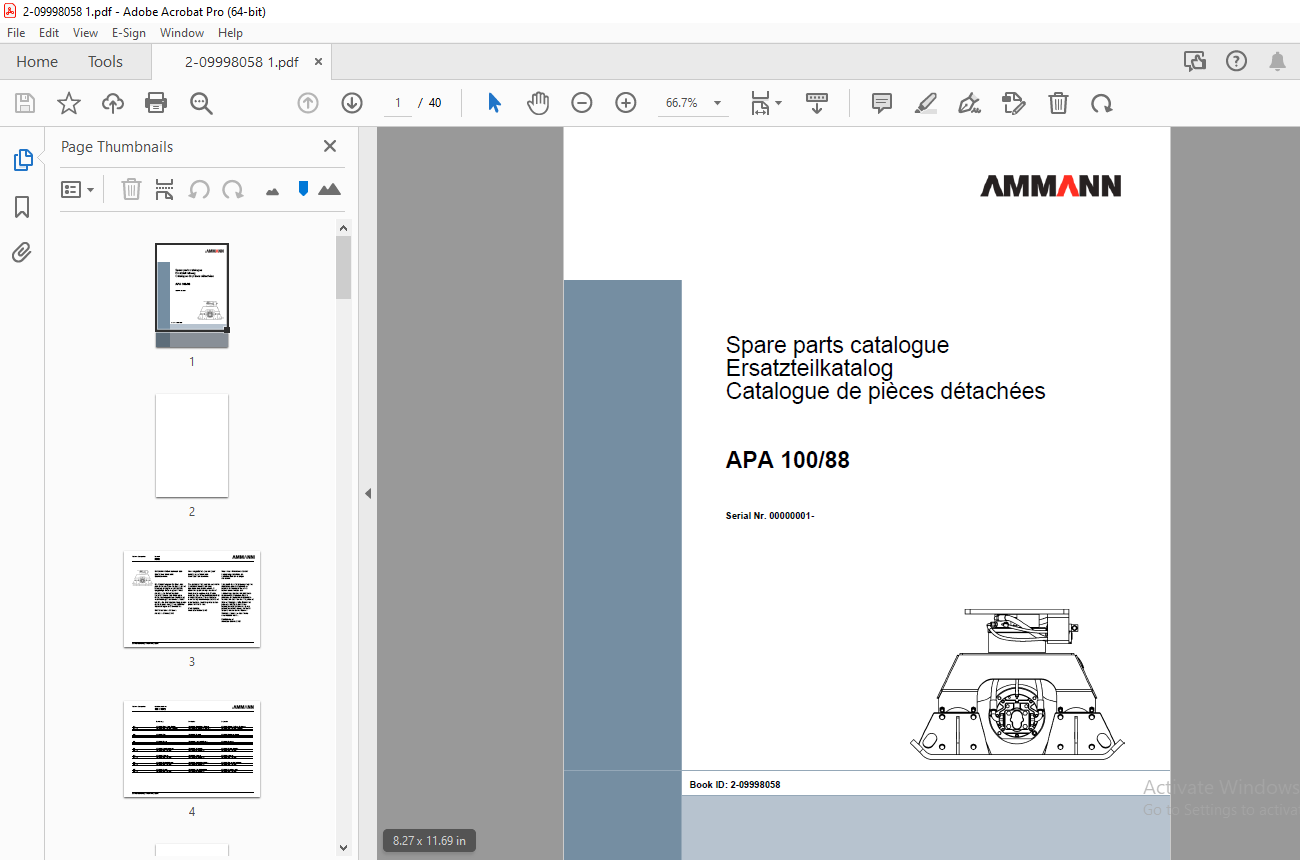This screenshot has width=1300, height=860.
Task: Select the blank page 2 thumbnail
Action: pos(192,445)
